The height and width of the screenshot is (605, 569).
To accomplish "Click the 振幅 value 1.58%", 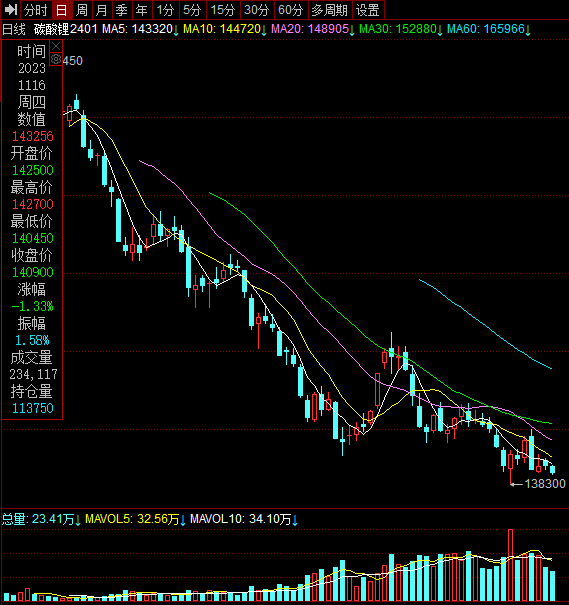I will click(32, 340).
